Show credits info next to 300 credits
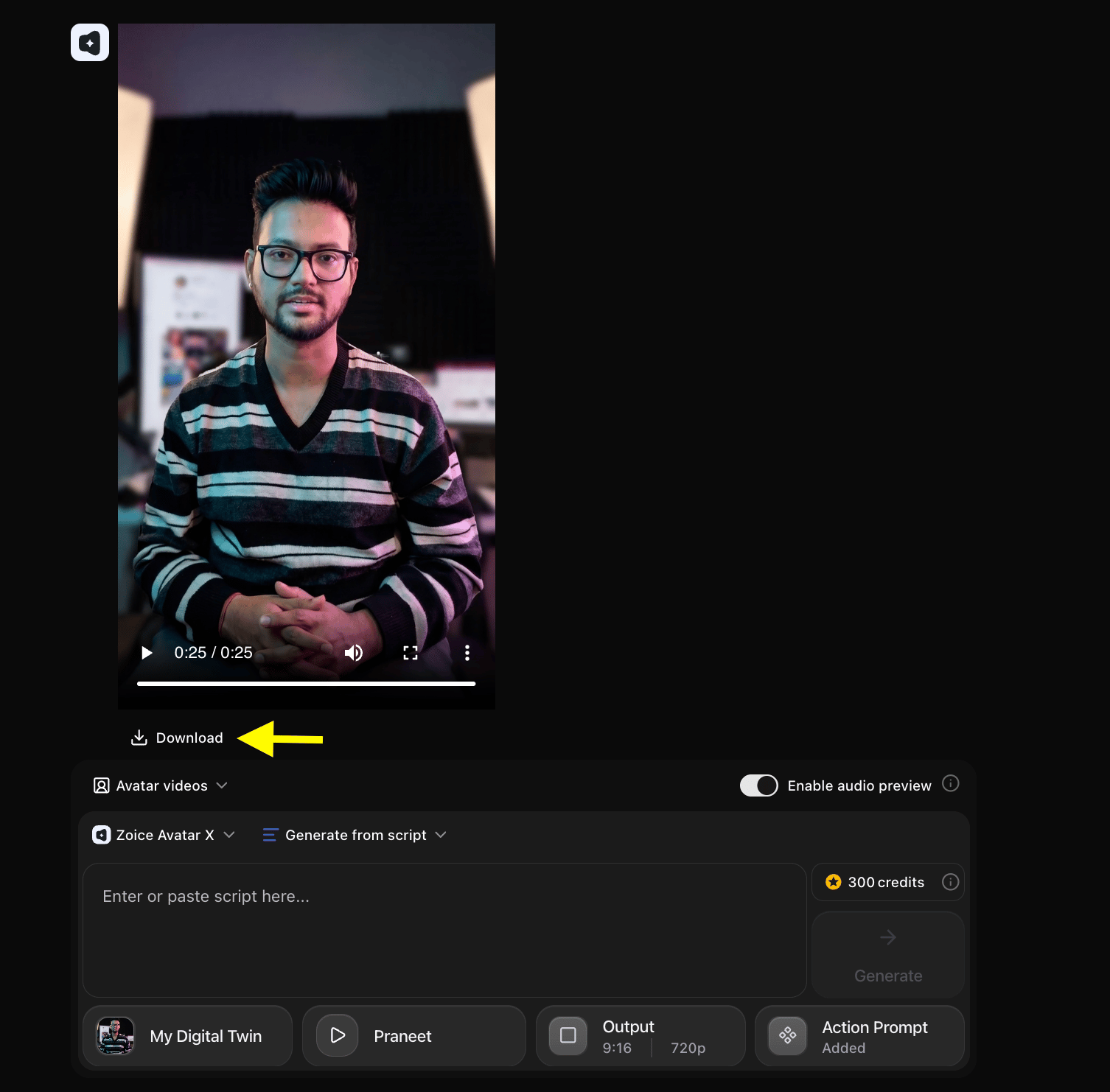This screenshot has height=1092, width=1110. tap(951, 882)
